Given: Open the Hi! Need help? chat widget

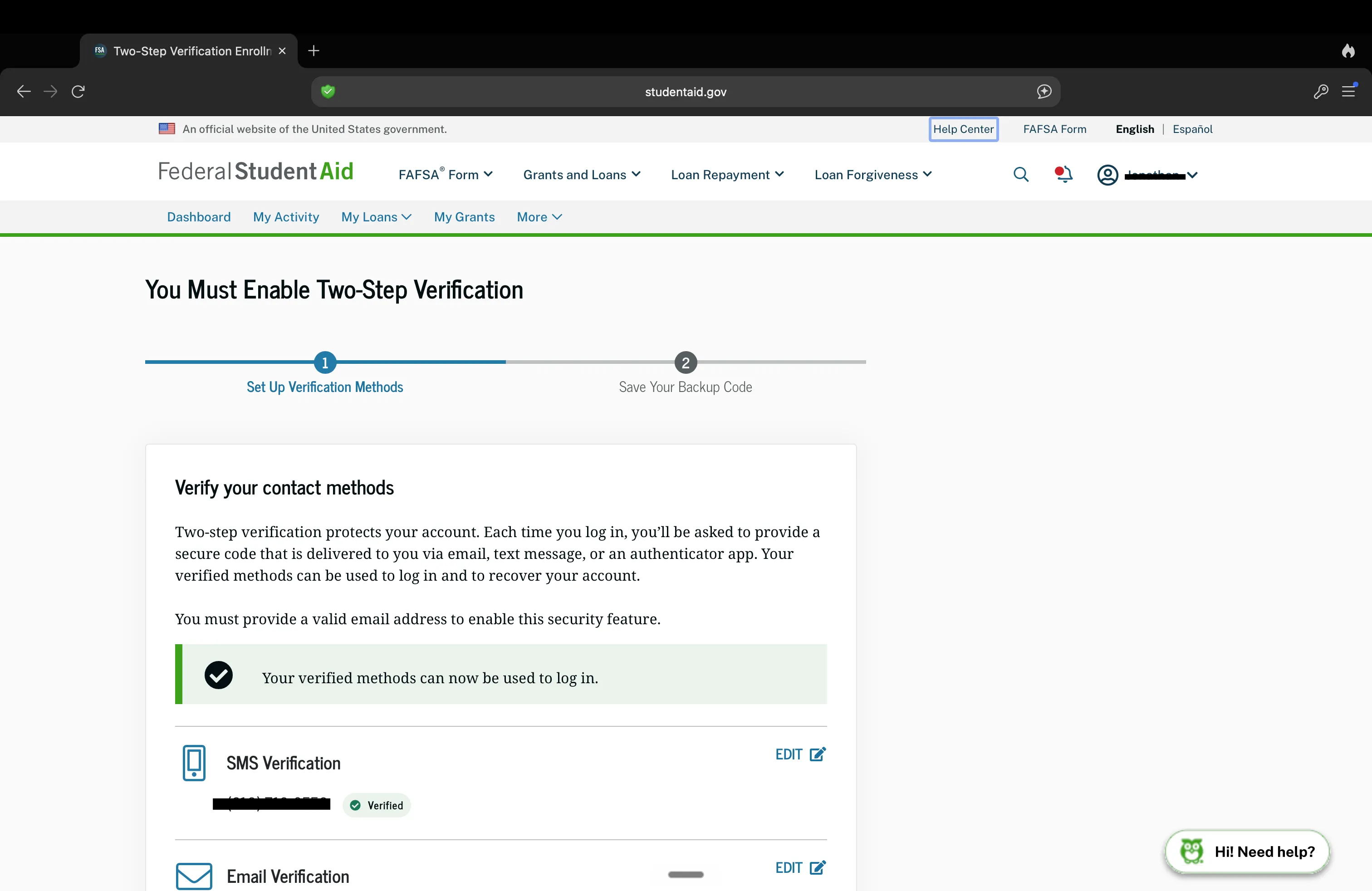Looking at the screenshot, I should (1248, 851).
